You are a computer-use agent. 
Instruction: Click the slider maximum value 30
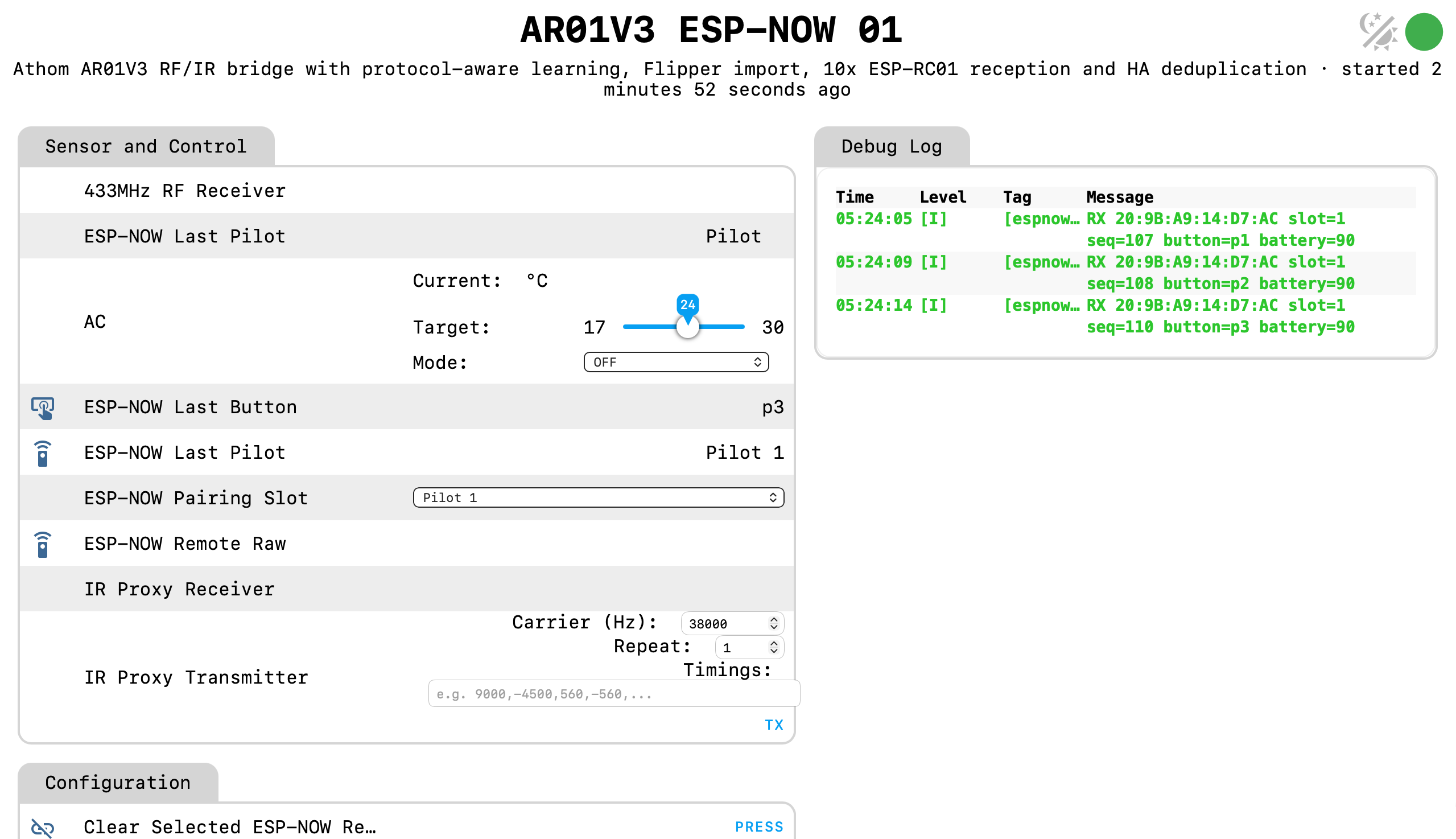[x=773, y=327]
